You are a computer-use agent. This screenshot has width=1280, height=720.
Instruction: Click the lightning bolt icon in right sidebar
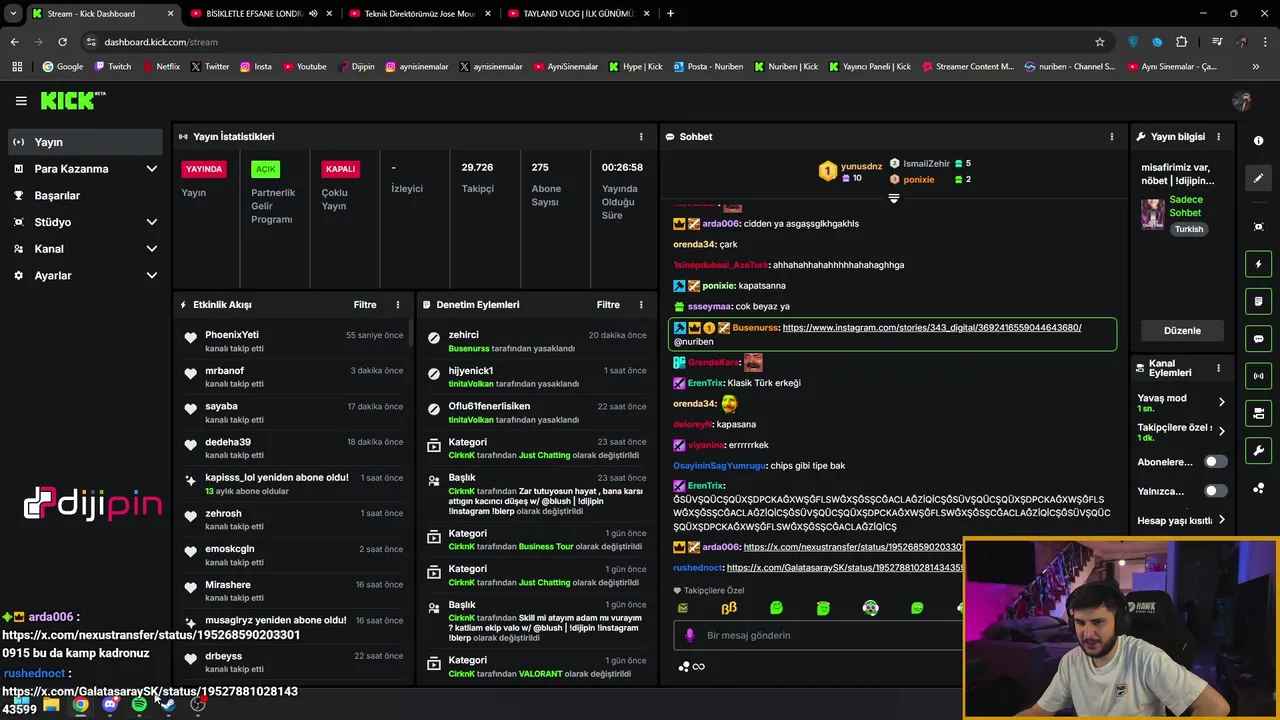coord(1258,264)
